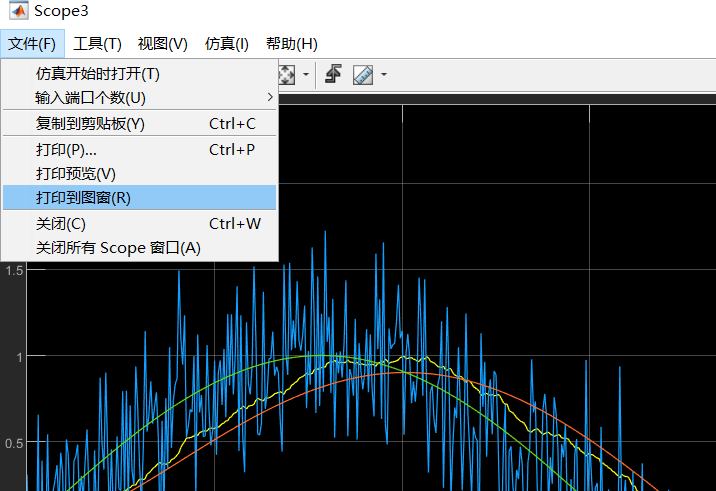The height and width of the screenshot is (491, 716).
Task: Expand 输入端口个数(U) submenu
Action: (x=140, y=97)
